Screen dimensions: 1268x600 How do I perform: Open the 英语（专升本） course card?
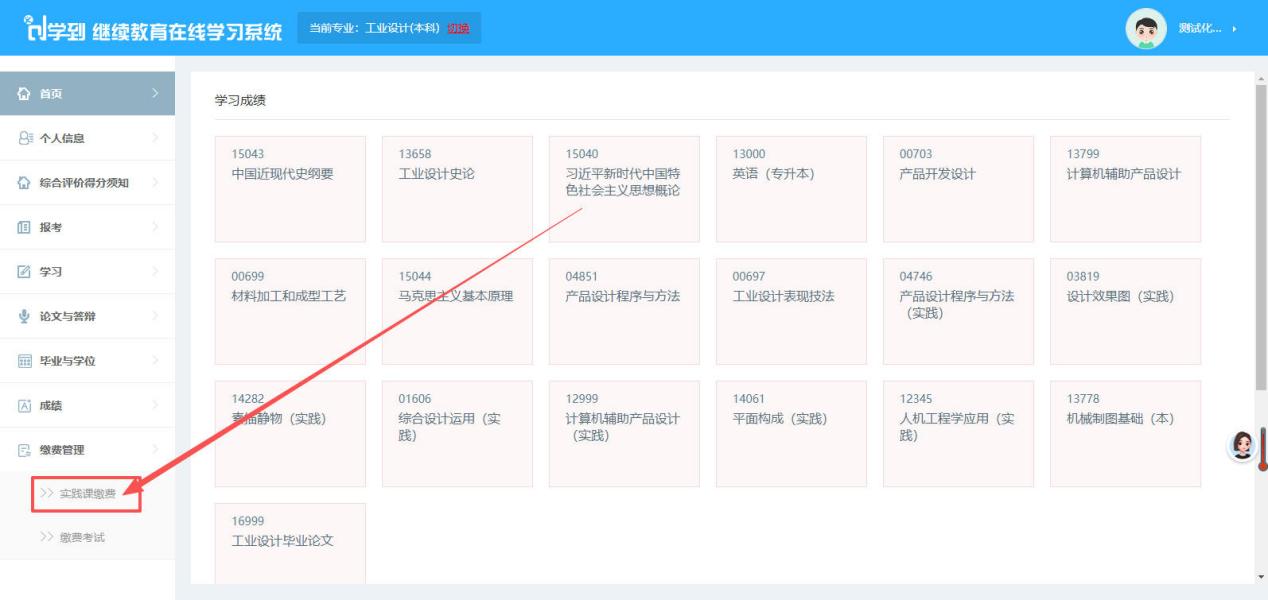coord(791,189)
